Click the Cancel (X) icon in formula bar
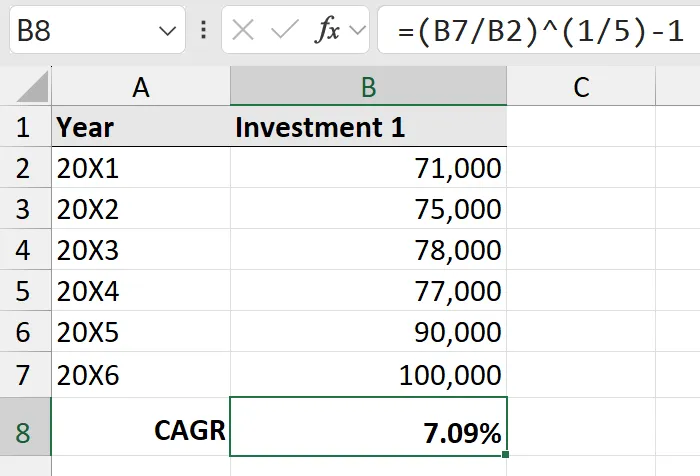 [x=243, y=31]
